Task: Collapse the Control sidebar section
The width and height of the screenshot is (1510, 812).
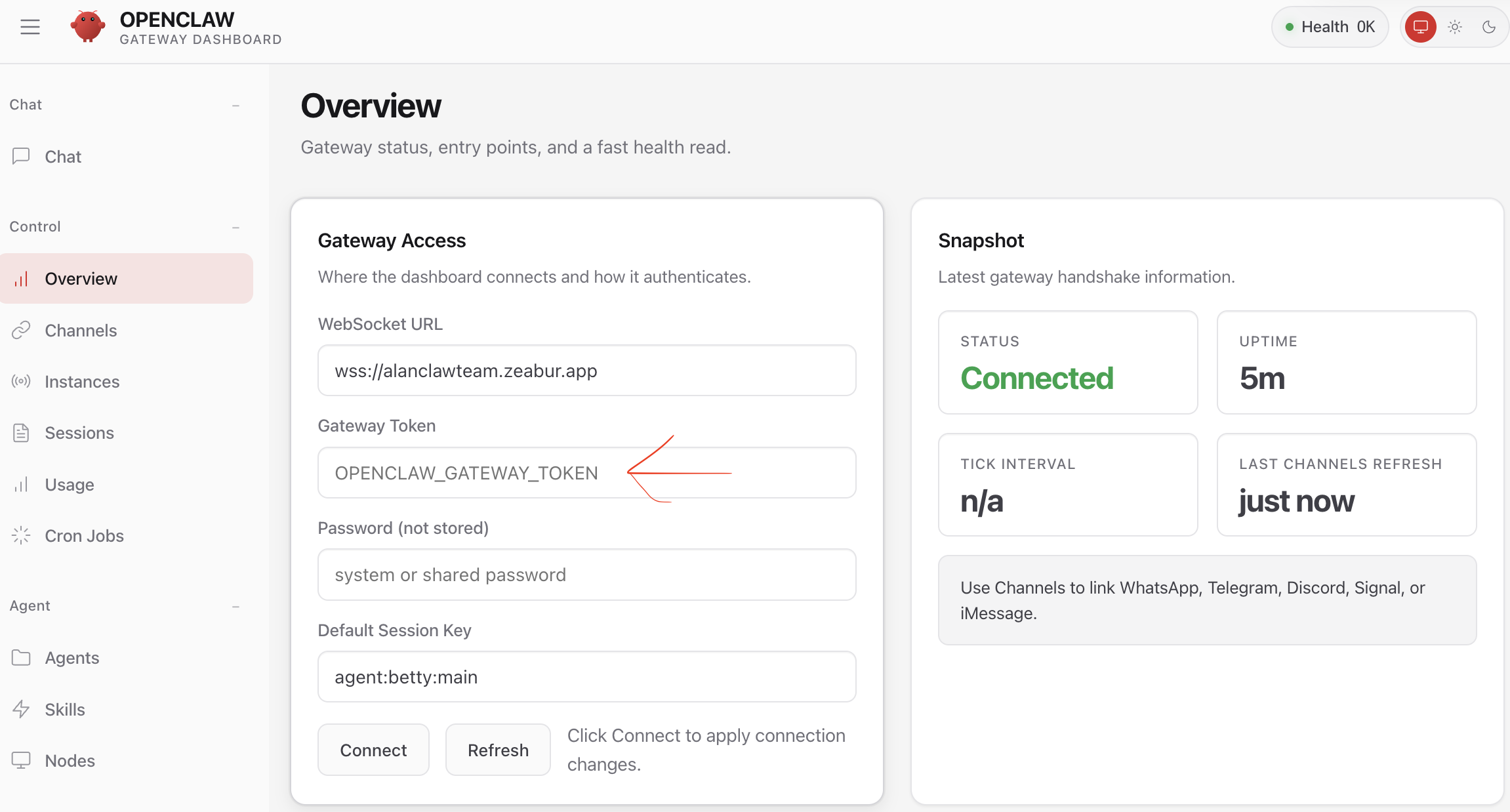Action: [235, 227]
